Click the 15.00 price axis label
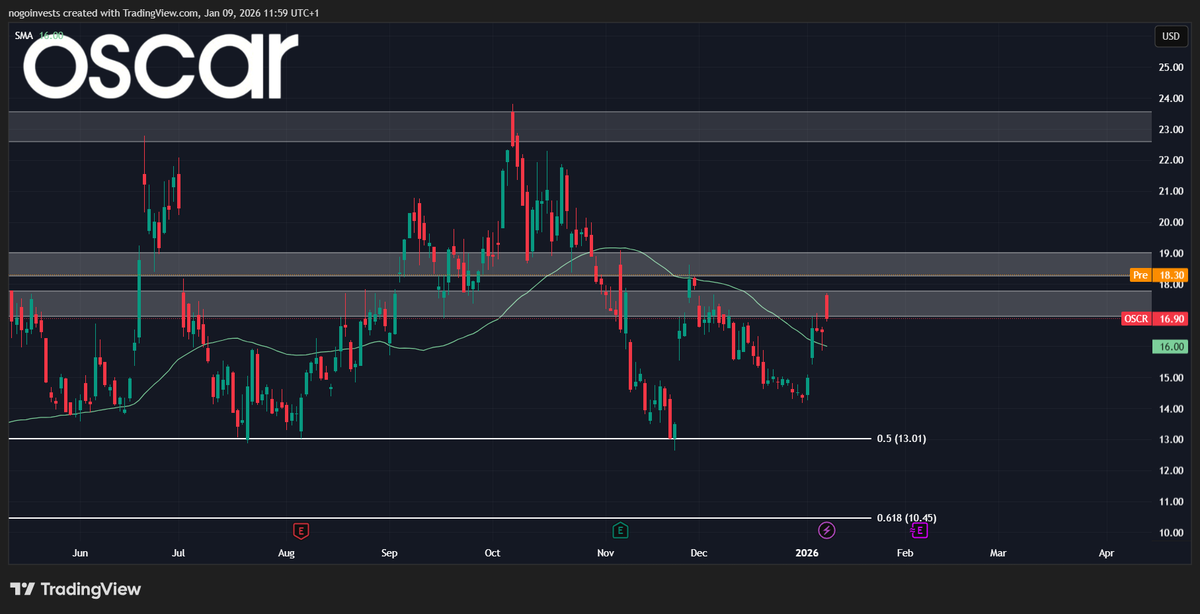The width and height of the screenshot is (1200, 614). [x=1171, y=377]
